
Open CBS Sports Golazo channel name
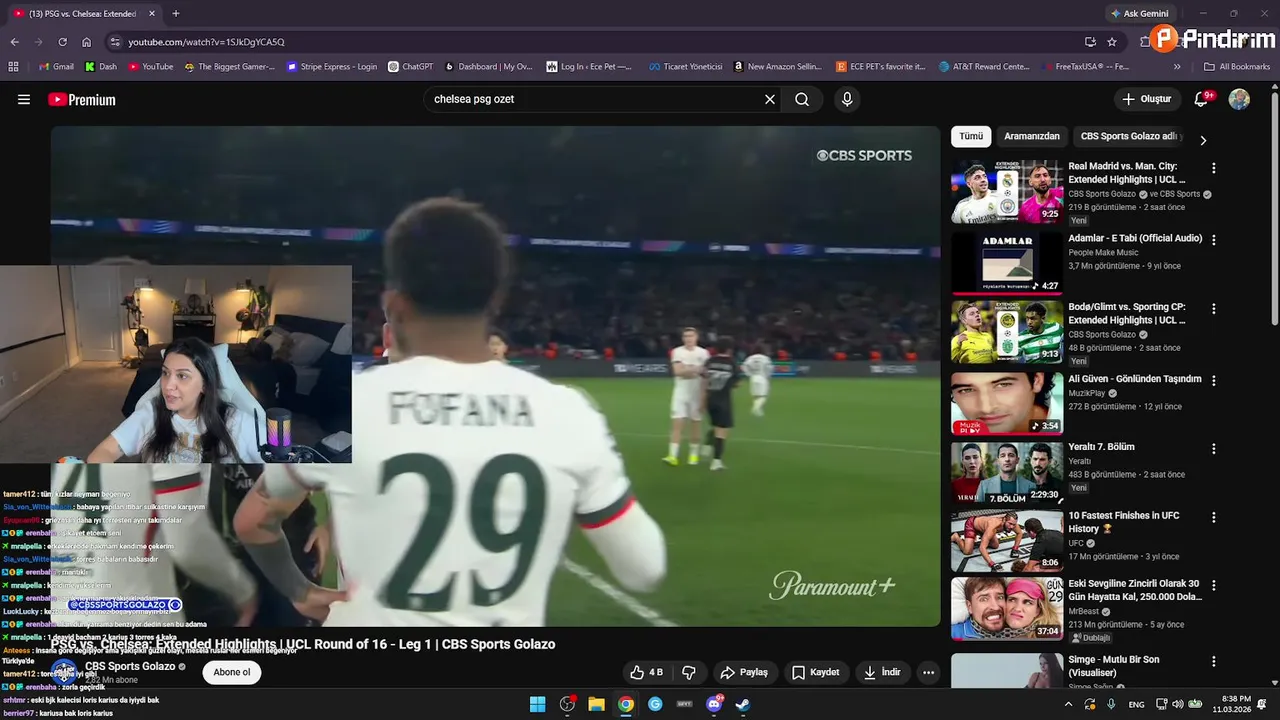130,666
